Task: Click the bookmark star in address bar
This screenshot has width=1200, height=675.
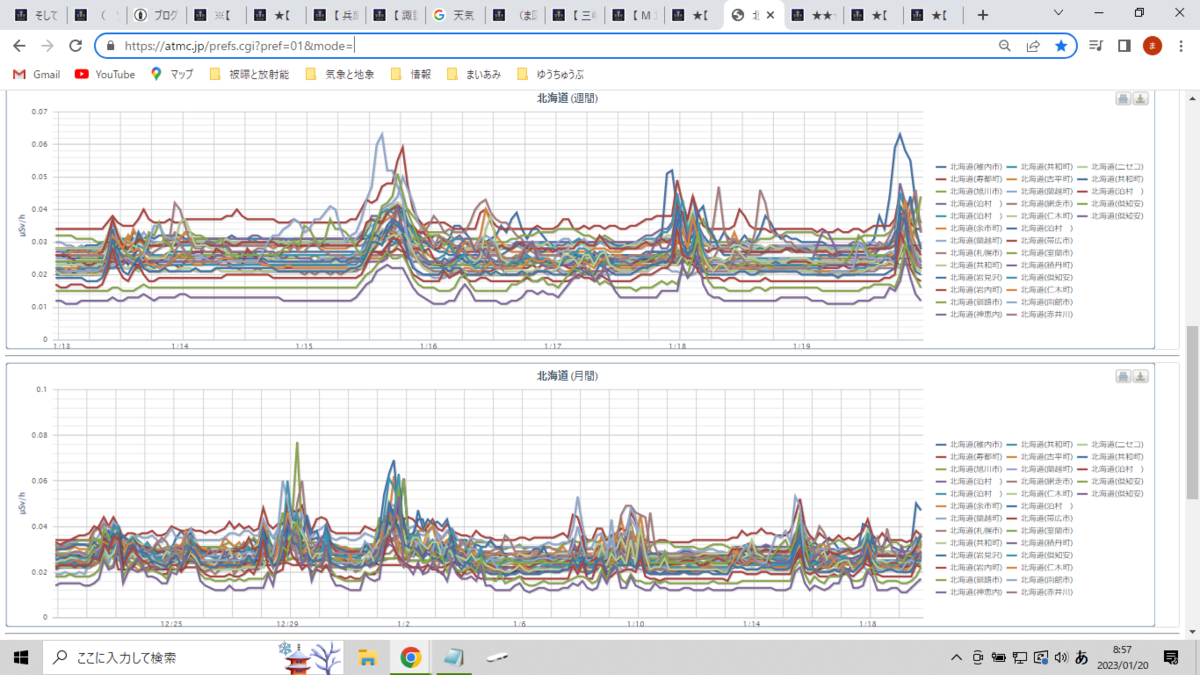Action: pos(1061,46)
